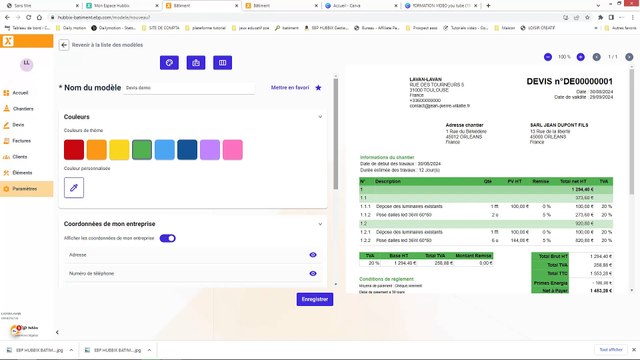Open the Dailymotion bookmark
The image size is (640, 360).
[x=113, y=28]
